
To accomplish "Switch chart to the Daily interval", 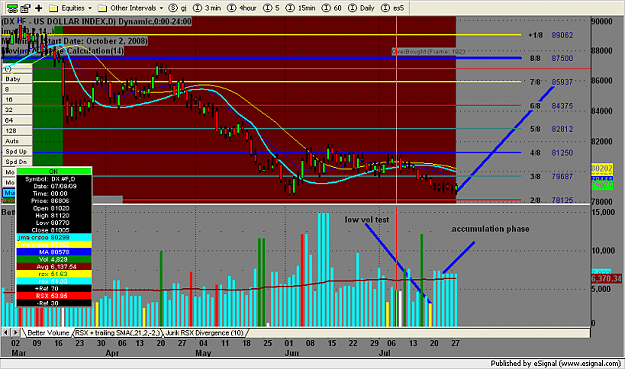I will click(361, 8).
